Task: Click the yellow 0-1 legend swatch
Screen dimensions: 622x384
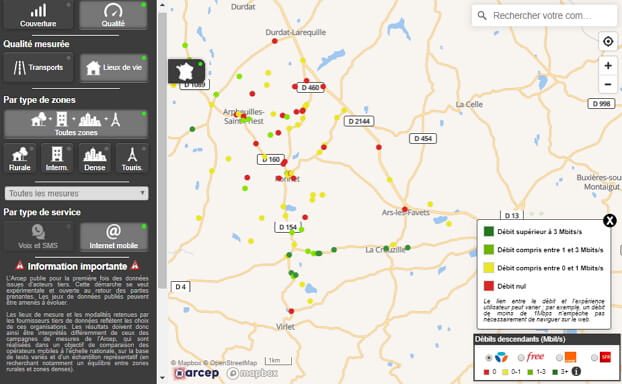Action: [x=505, y=372]
